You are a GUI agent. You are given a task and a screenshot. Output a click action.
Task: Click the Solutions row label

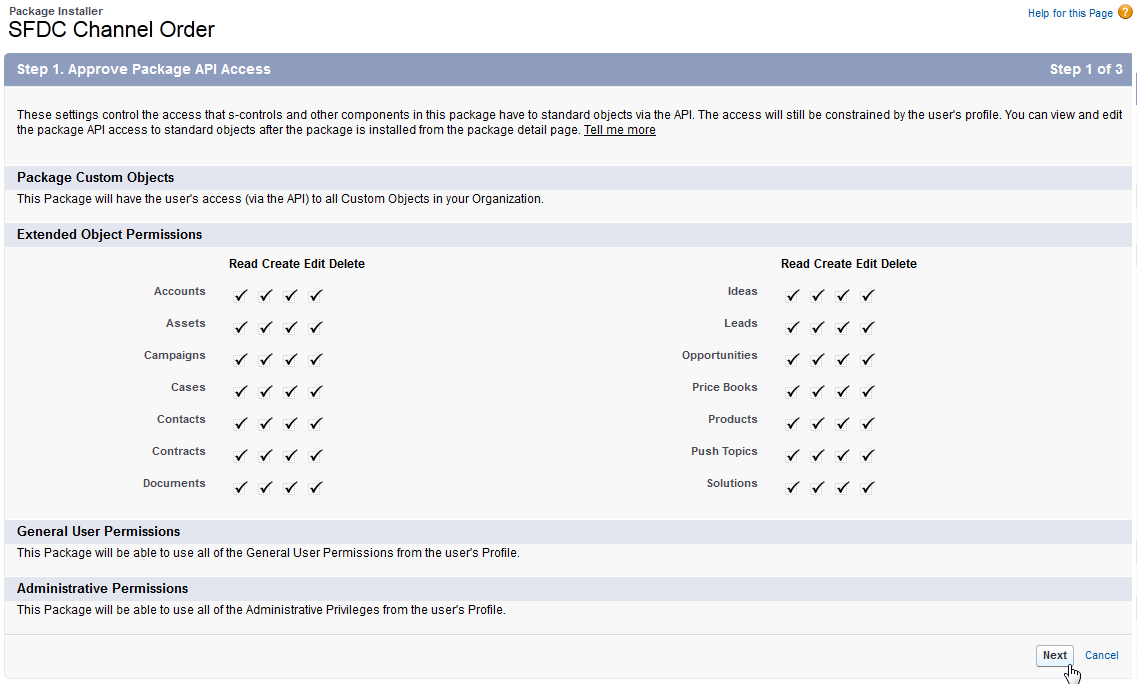[732, 482]
